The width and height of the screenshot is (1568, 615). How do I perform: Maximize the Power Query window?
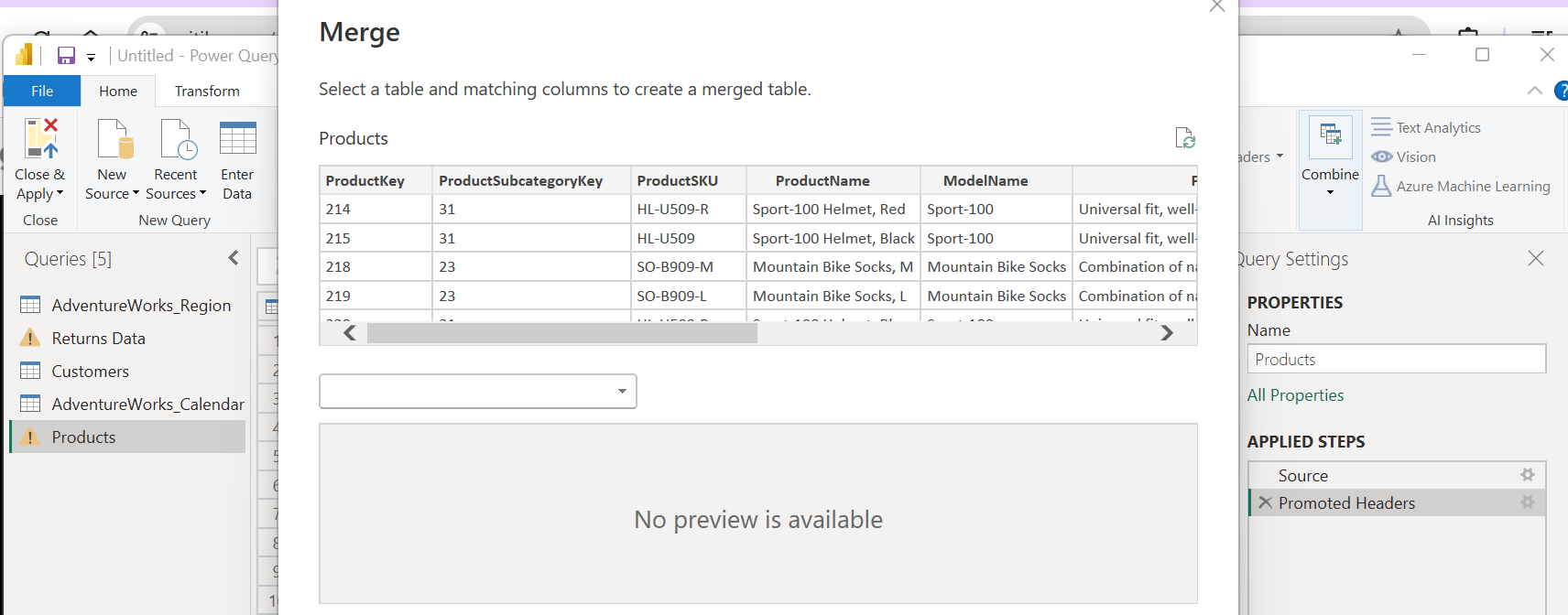(x=1482, y=55)
